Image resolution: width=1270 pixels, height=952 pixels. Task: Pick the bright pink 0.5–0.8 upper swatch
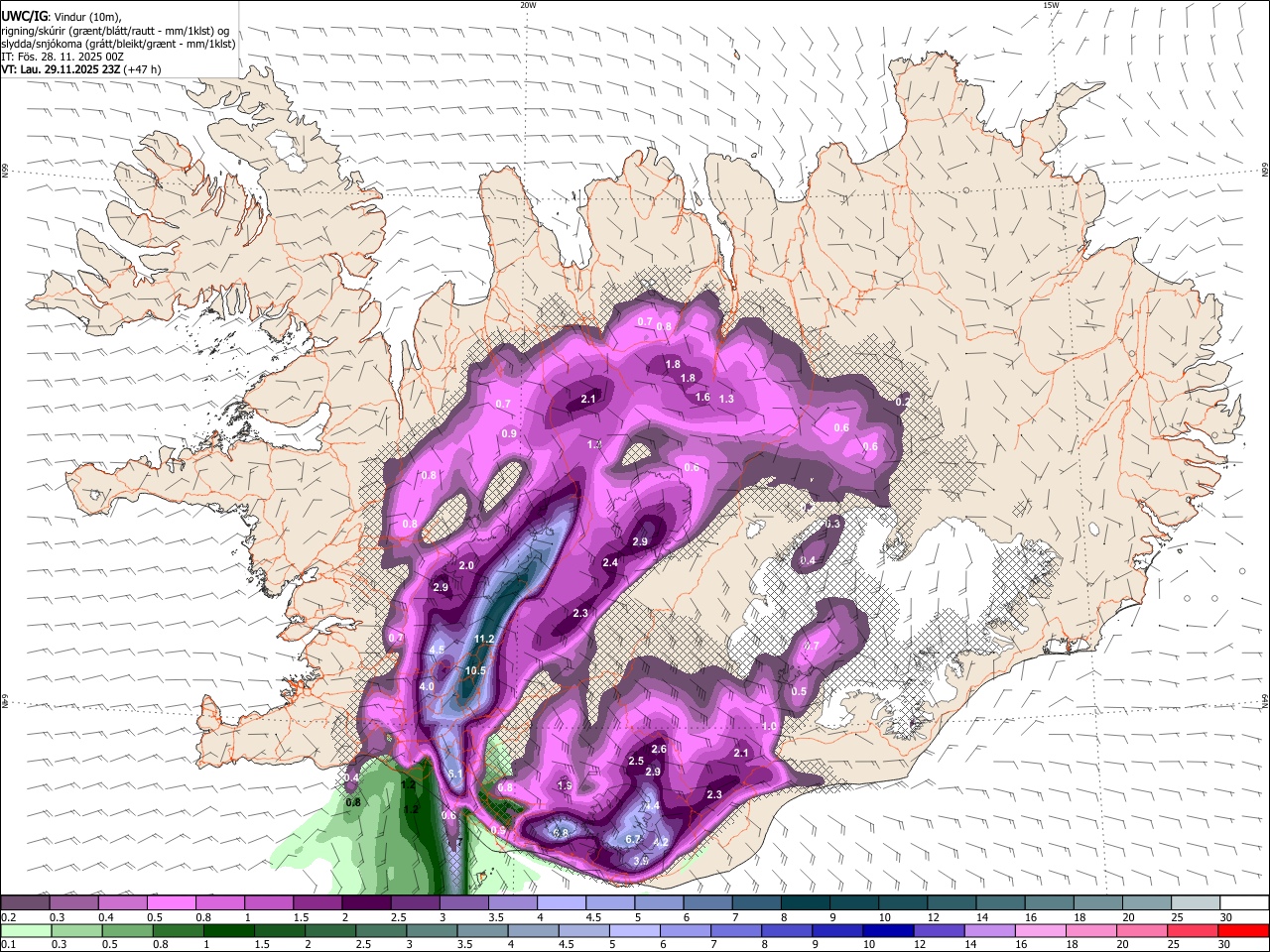coord(171,902)
